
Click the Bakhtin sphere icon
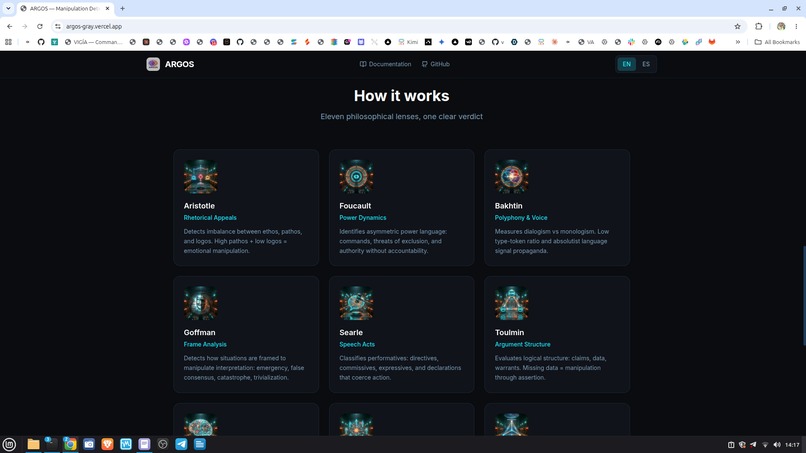point(511,177)
